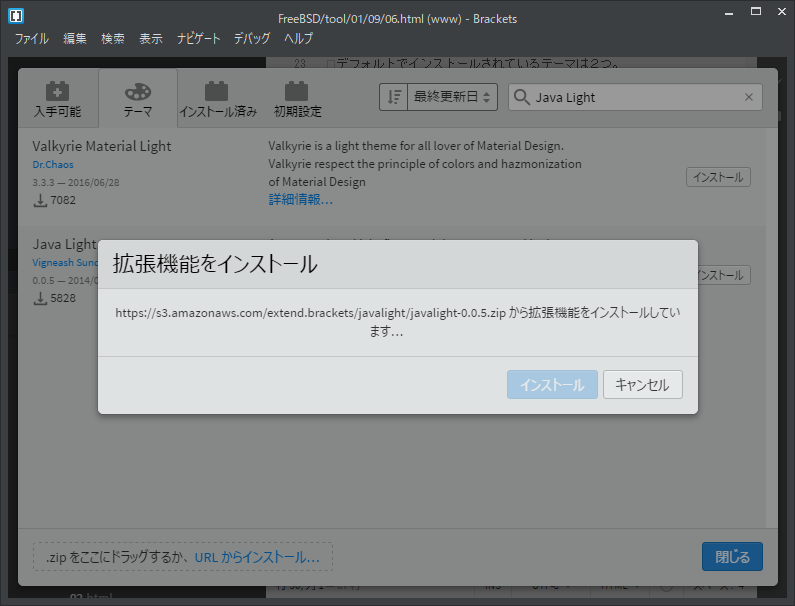Switch to the 入手可能 tab
This screenshot has width=795, height=606.
click(58, 98)
